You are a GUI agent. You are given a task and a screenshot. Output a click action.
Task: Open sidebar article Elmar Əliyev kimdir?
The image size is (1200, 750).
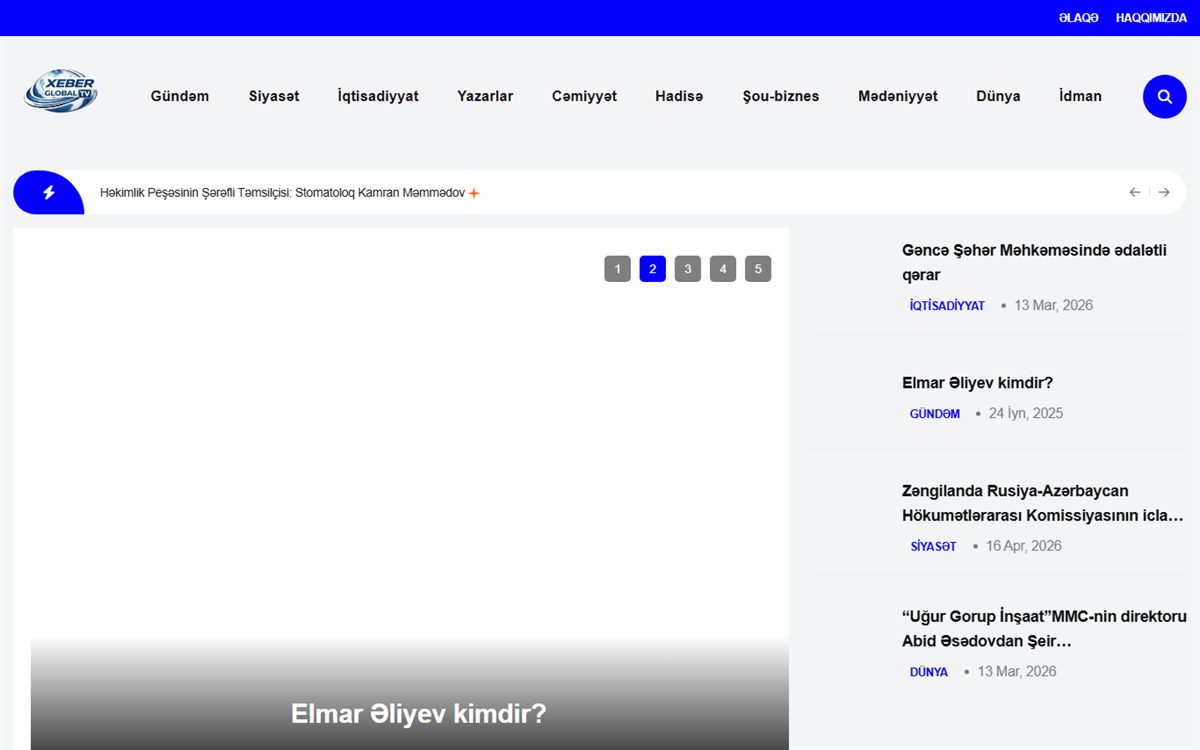tap(977, 383)
